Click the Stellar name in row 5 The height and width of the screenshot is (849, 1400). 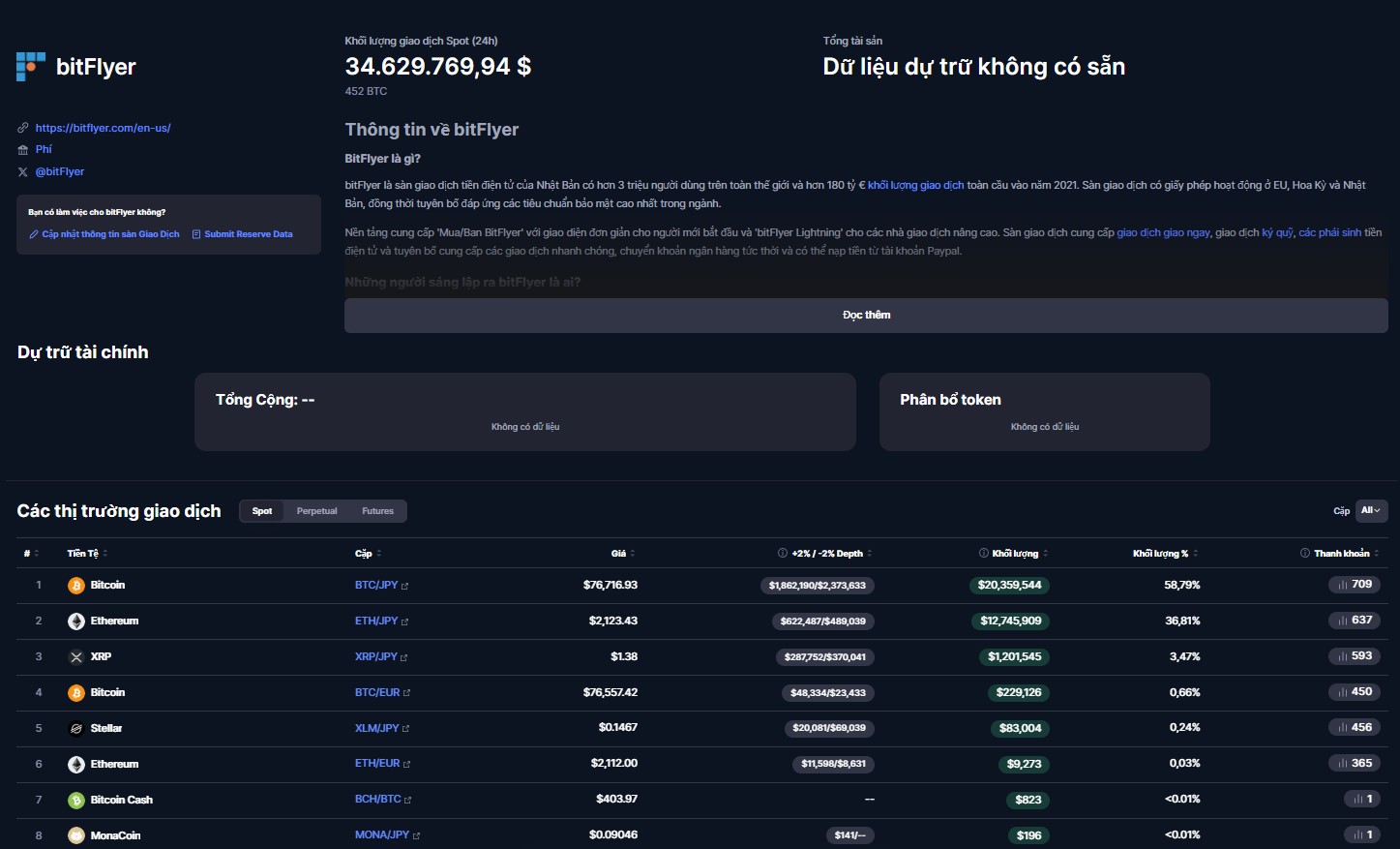(x=106, y=729)
